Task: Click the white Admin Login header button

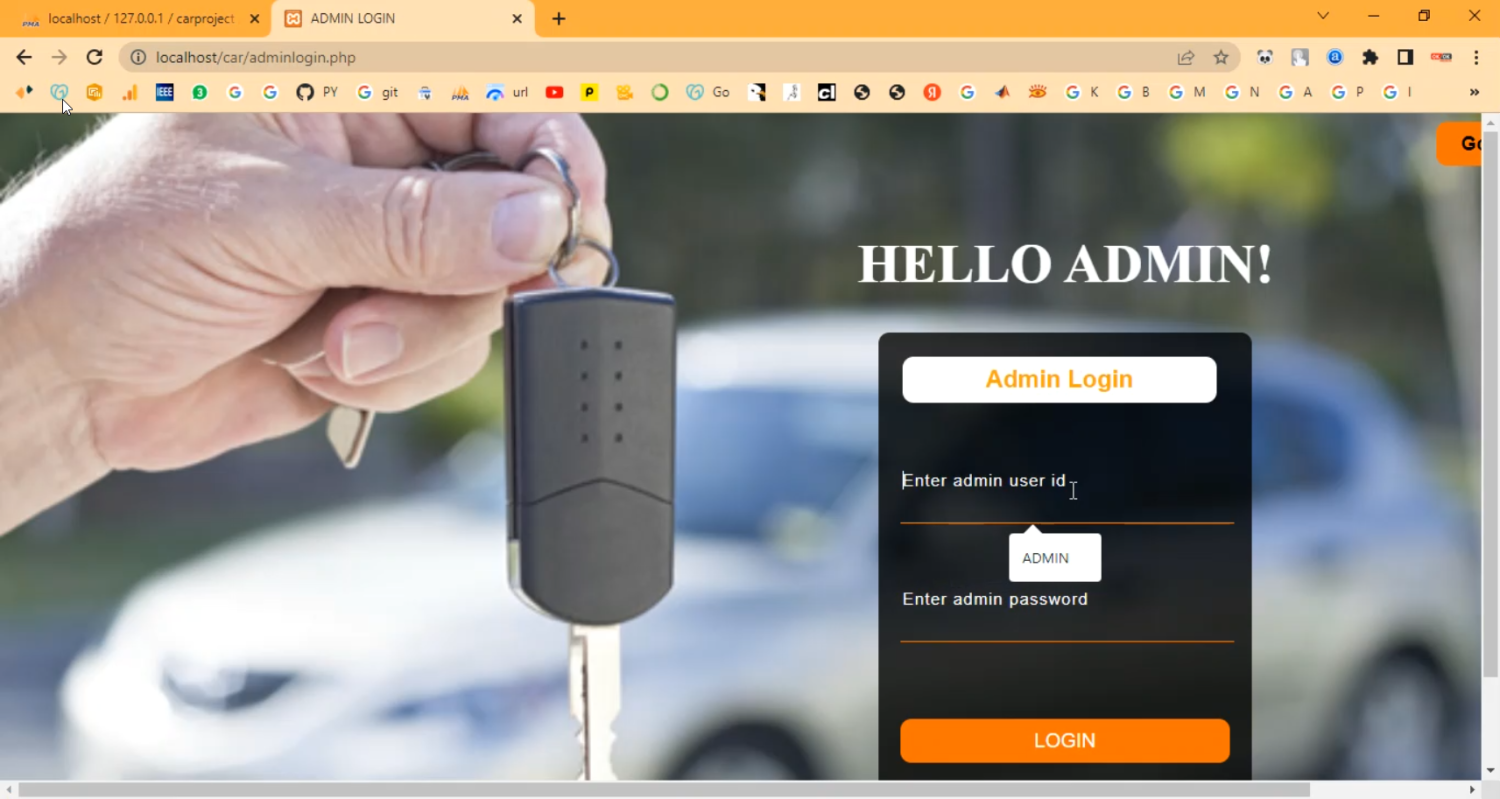Action: click(x=1059, y=380)
